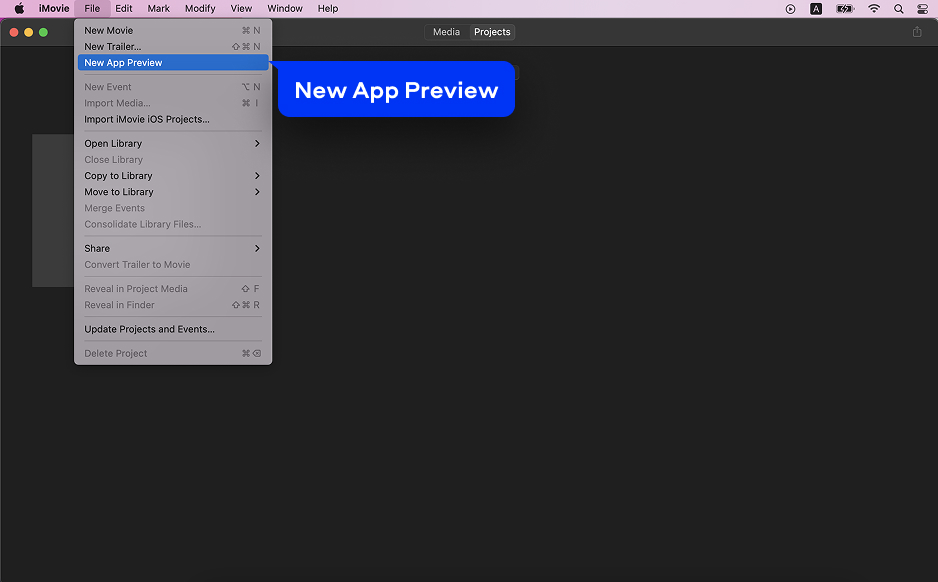Close the File menu in menu bar
The width and height of the screenshot is (938, 582).
[92, 8]
